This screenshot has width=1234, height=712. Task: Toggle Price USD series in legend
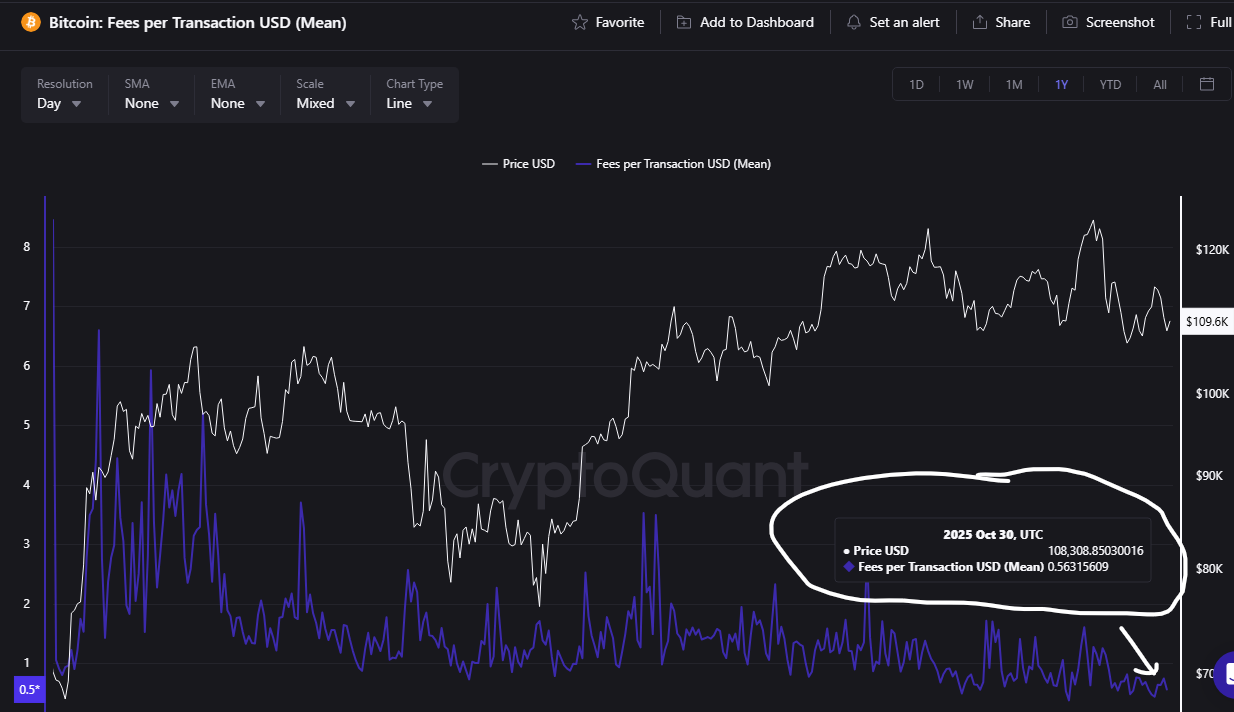click(518, 164)
